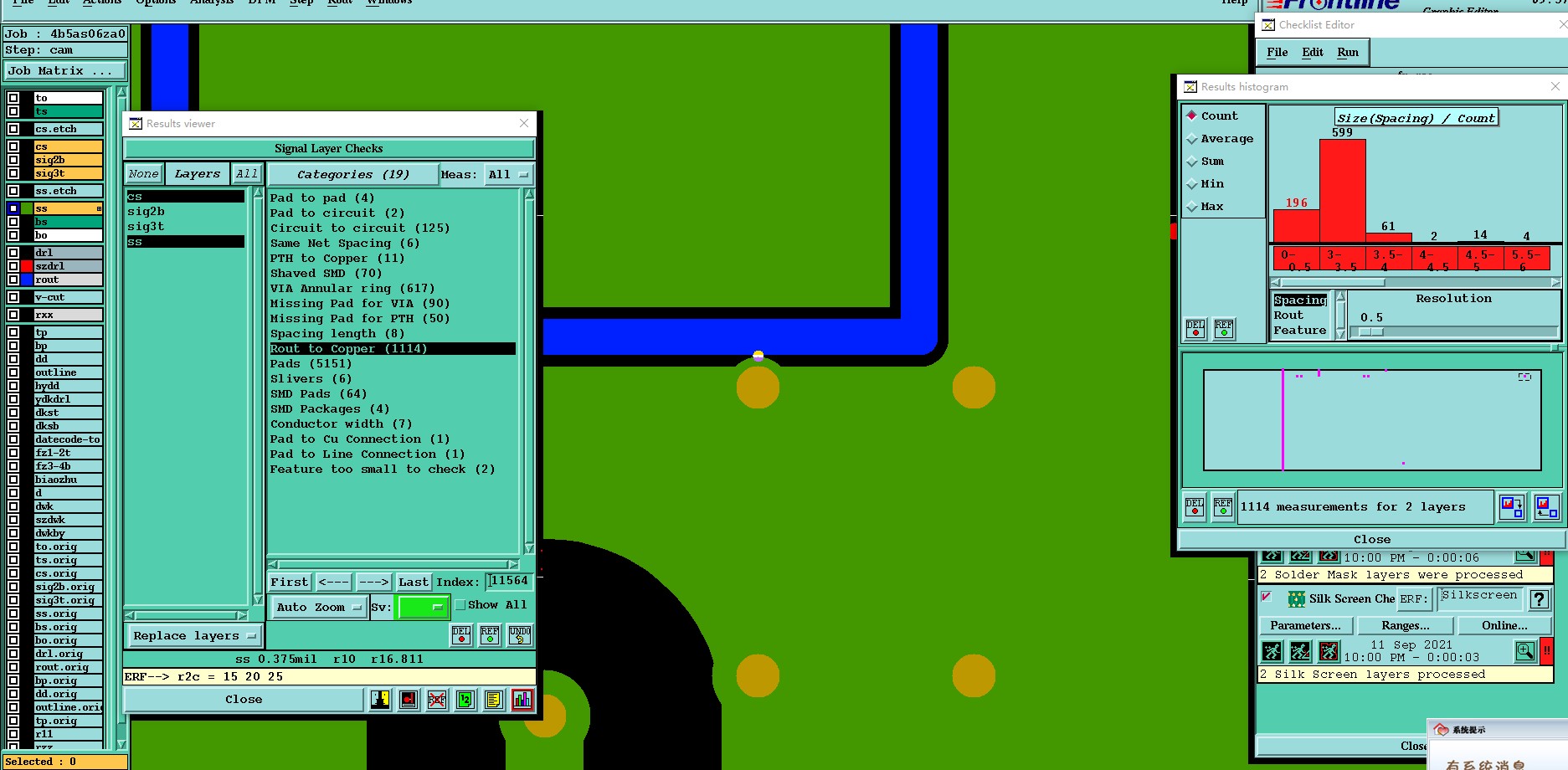The height and width of the screenshot is (770, 1568).
Task: Click the yellow report notes icon in Results viewer
Action: [x=494, y=700]
